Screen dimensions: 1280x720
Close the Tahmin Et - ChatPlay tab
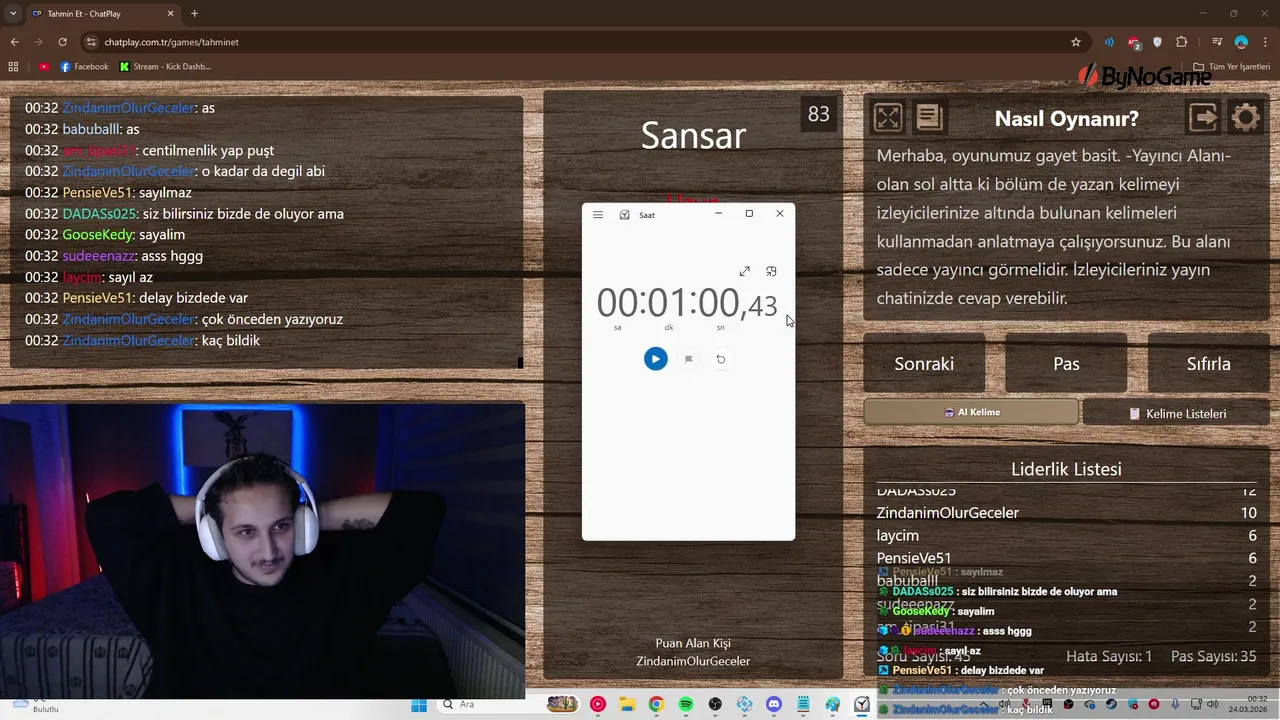click(171, 13)
